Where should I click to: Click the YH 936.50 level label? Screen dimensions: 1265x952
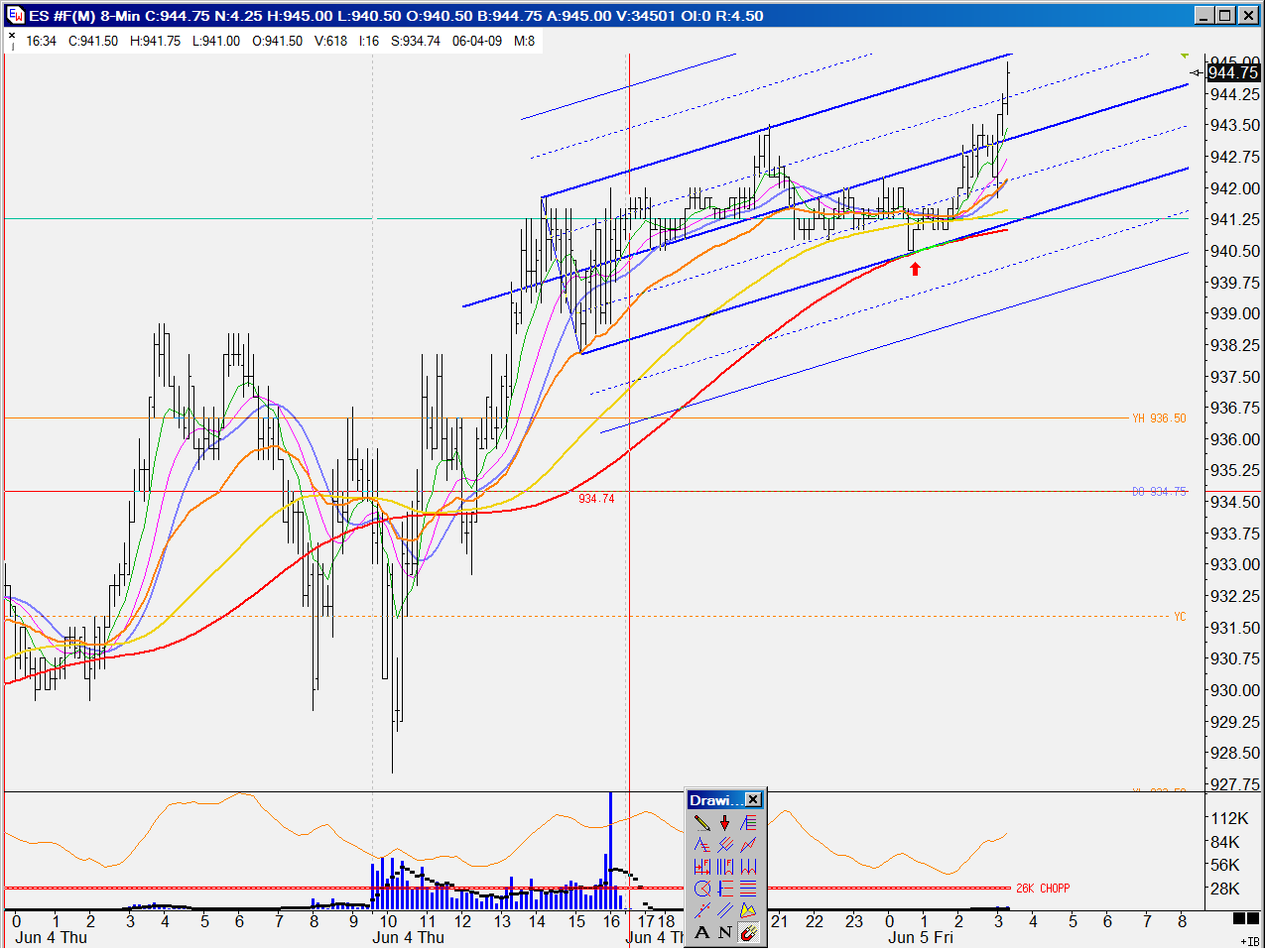[1159, 418]
